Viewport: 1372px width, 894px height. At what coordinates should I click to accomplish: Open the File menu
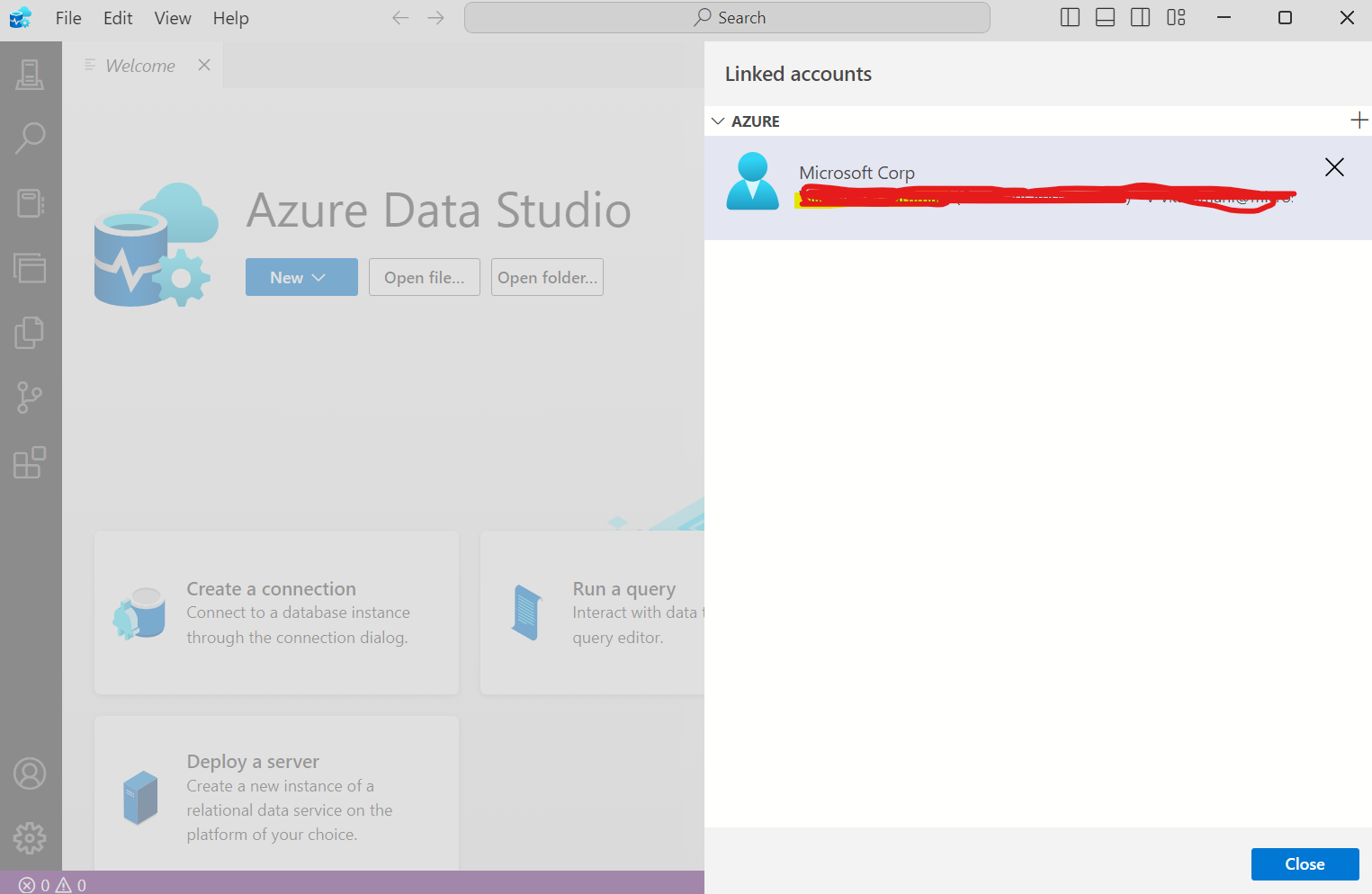coord(68,18)
